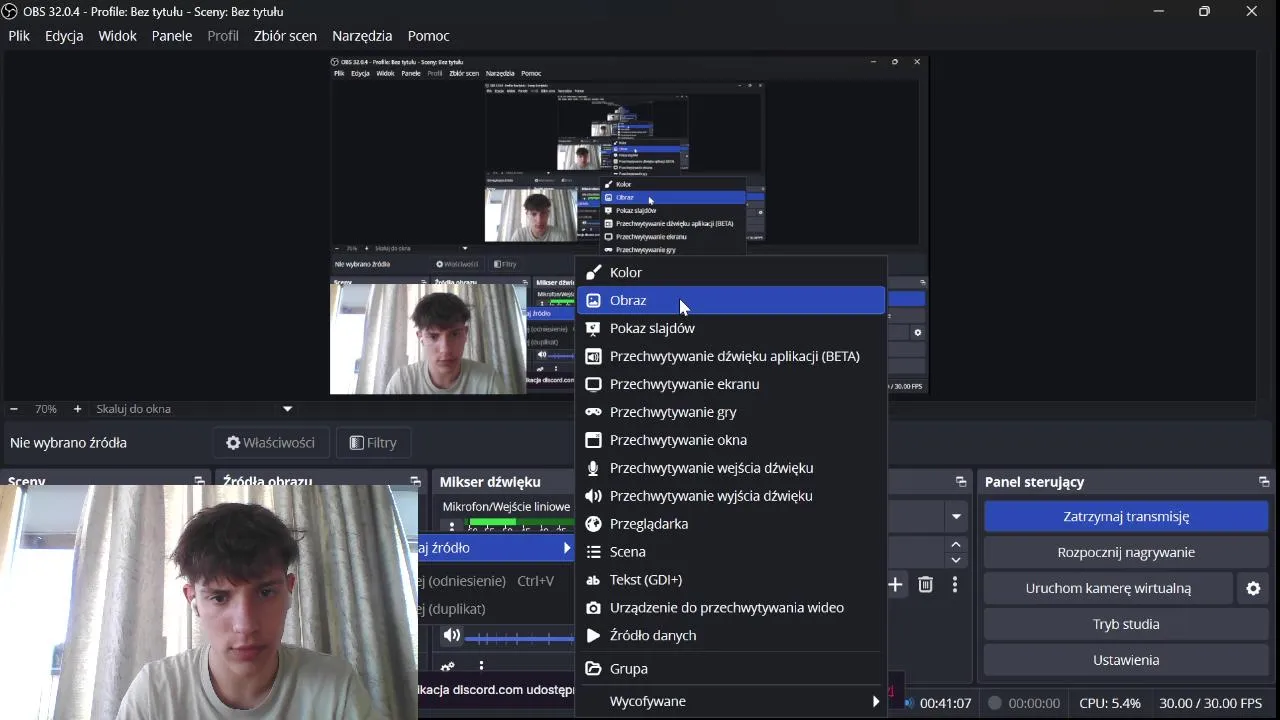Screen dimensions: 1280x720
Task: Click Rozpocznij nagrywanie button
Action: pyautogui.click(x=1126, y=552)
